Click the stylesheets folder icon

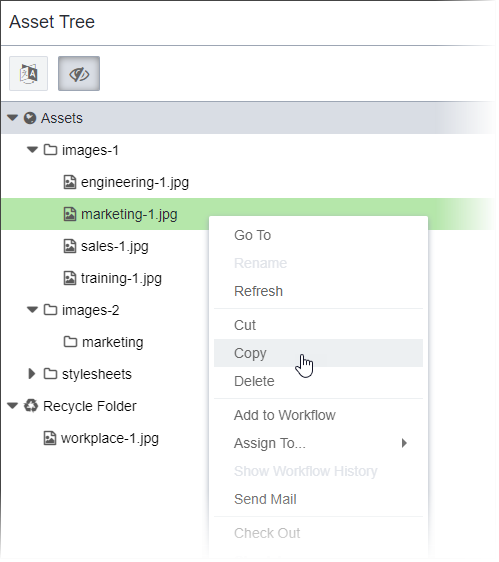click(x=51, y=374)
